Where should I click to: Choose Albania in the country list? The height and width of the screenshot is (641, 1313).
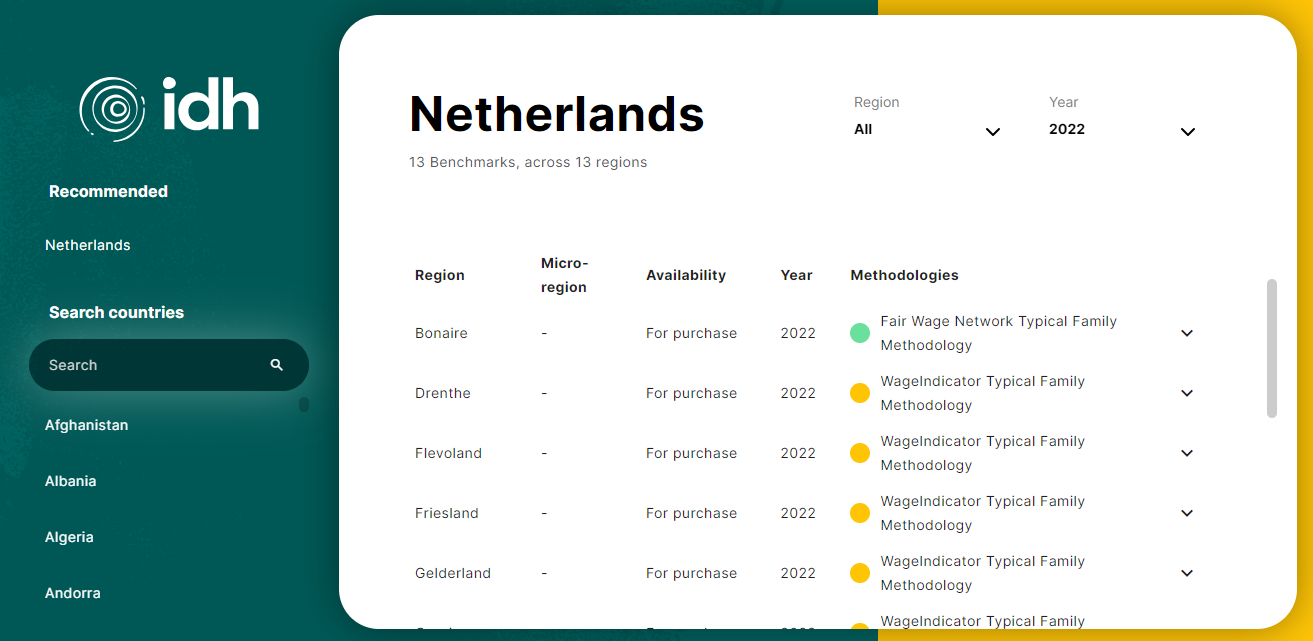tap(71, 481)
